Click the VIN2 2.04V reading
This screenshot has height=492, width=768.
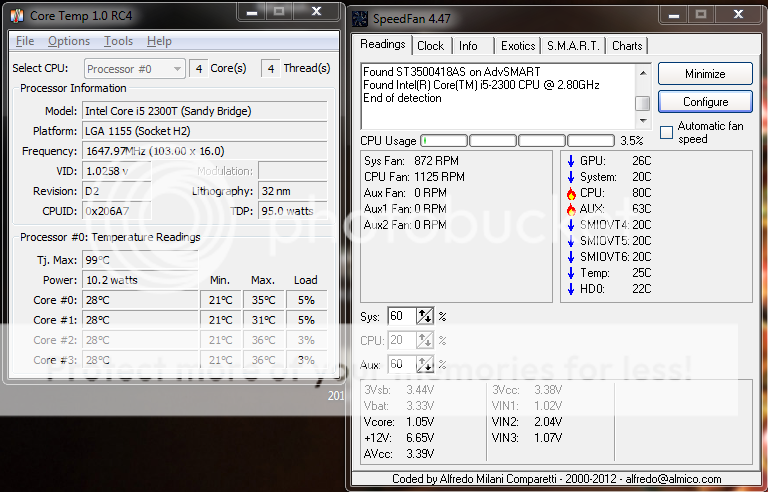tap(527, 422)
